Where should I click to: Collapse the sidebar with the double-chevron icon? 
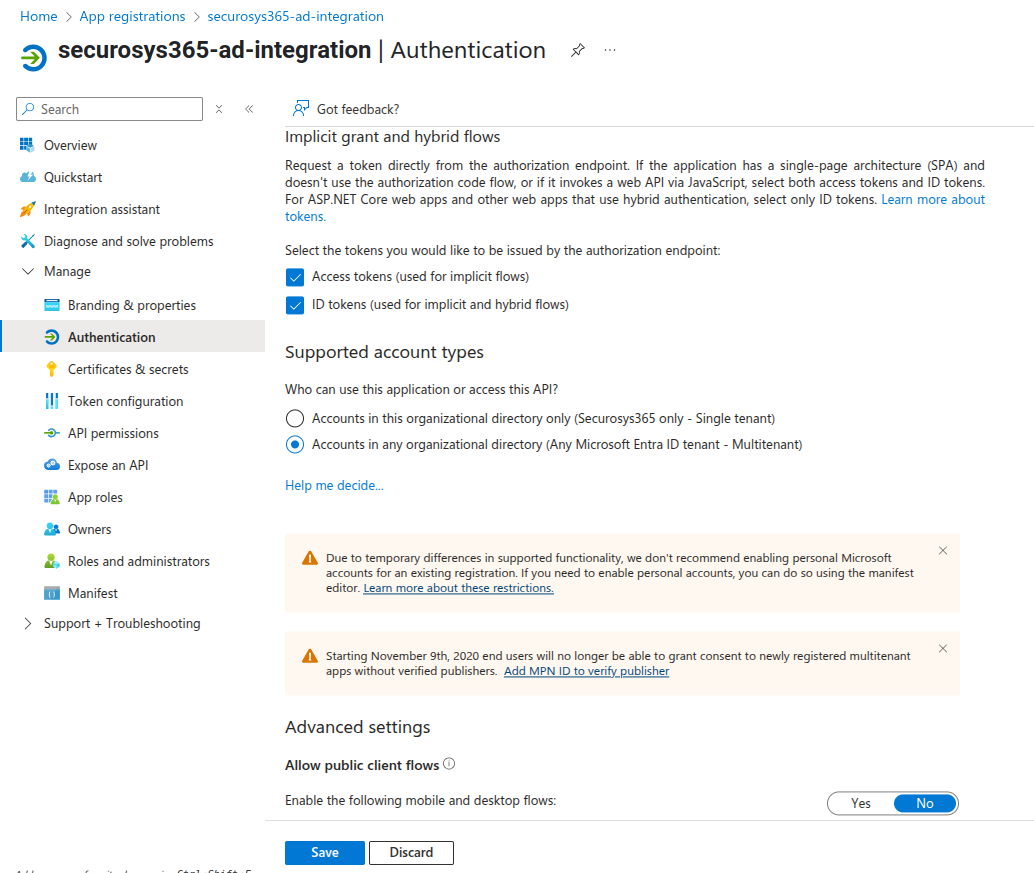(249, 109)
